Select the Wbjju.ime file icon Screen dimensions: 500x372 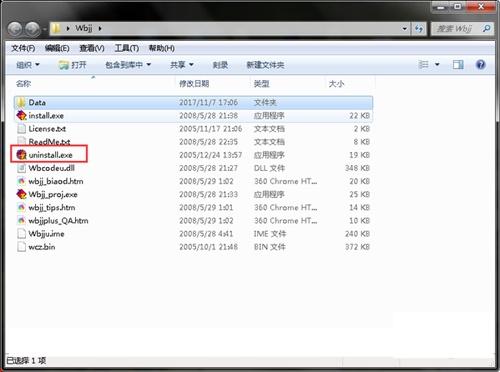pos(21,234)
